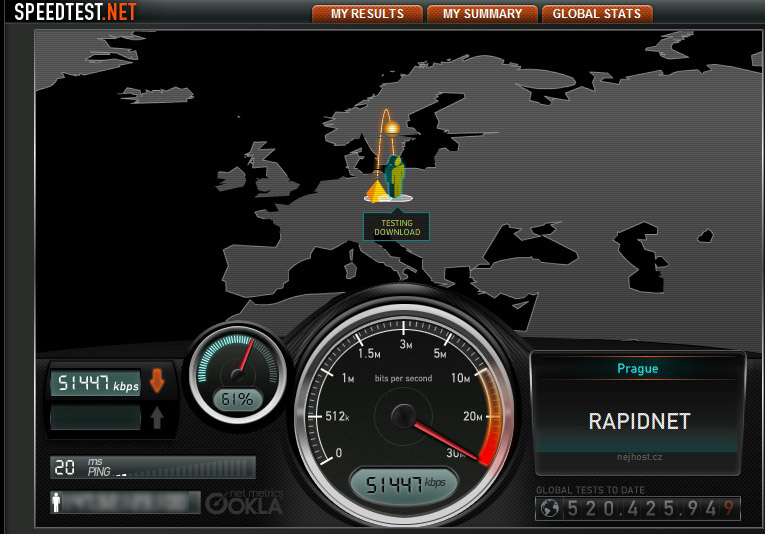Click the GLOBAL TESTS TO DATE label
Screen dimensions: 765x534
[590, 490]
